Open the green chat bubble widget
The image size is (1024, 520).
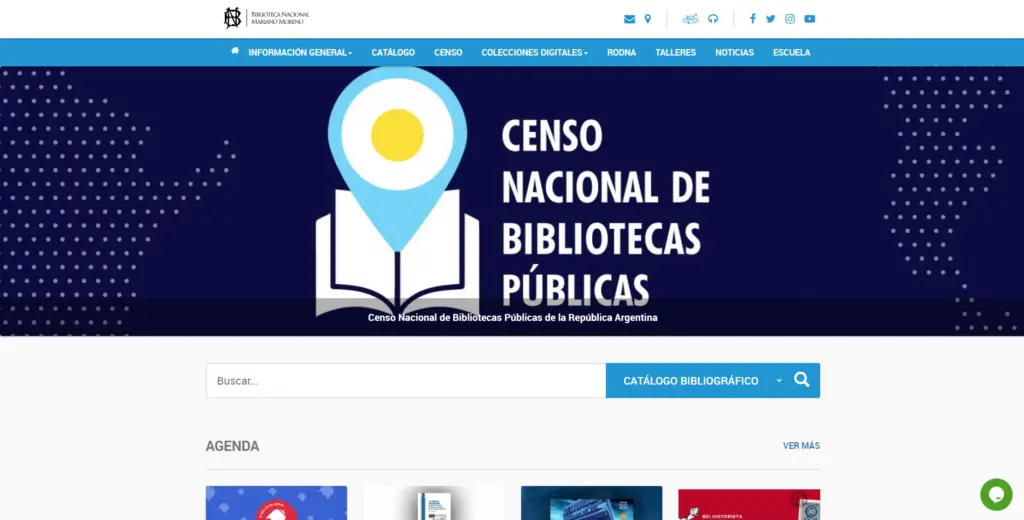(996, 495)
